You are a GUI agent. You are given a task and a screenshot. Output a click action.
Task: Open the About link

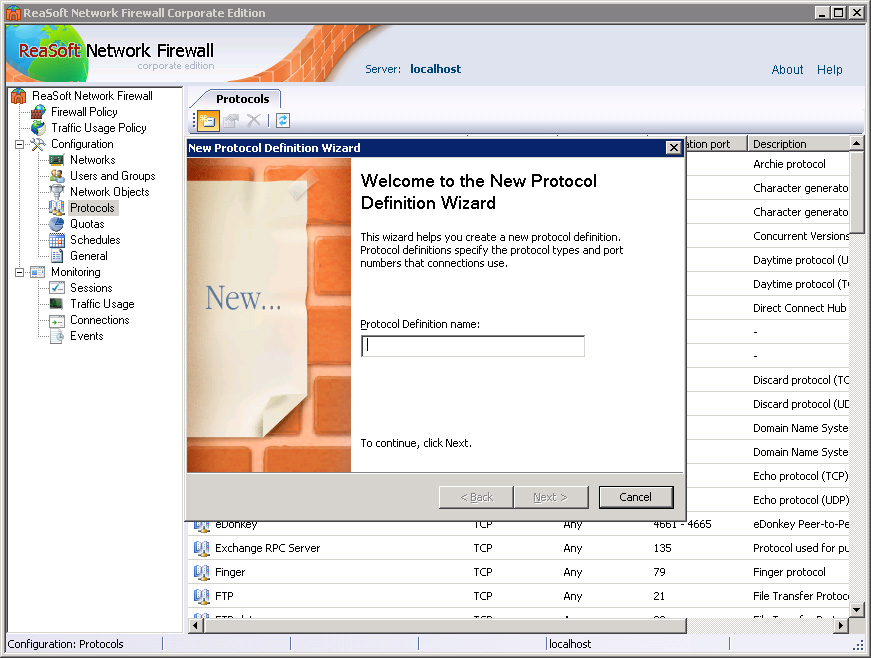787,70
